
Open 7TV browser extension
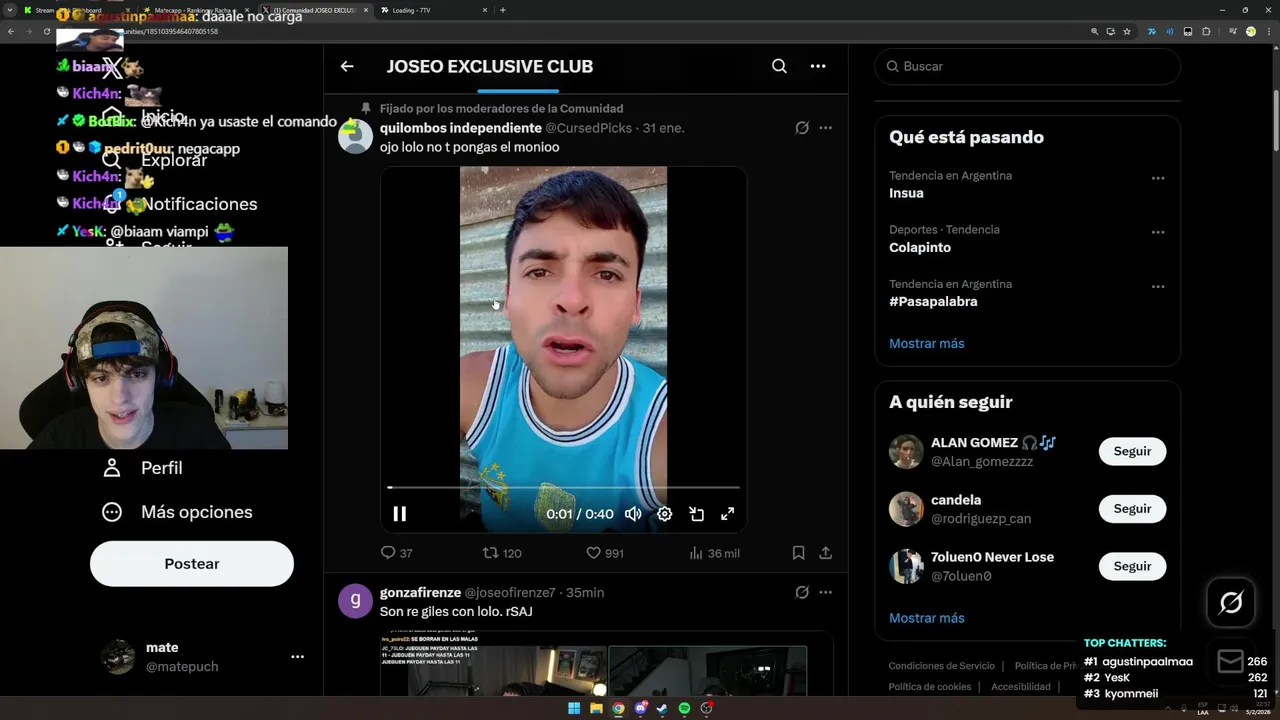1152,31
